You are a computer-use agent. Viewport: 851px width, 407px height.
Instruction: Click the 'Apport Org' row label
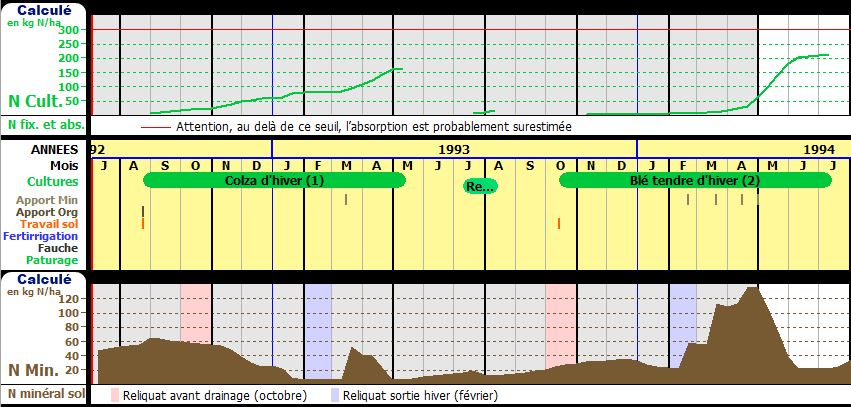coord(47,212)
